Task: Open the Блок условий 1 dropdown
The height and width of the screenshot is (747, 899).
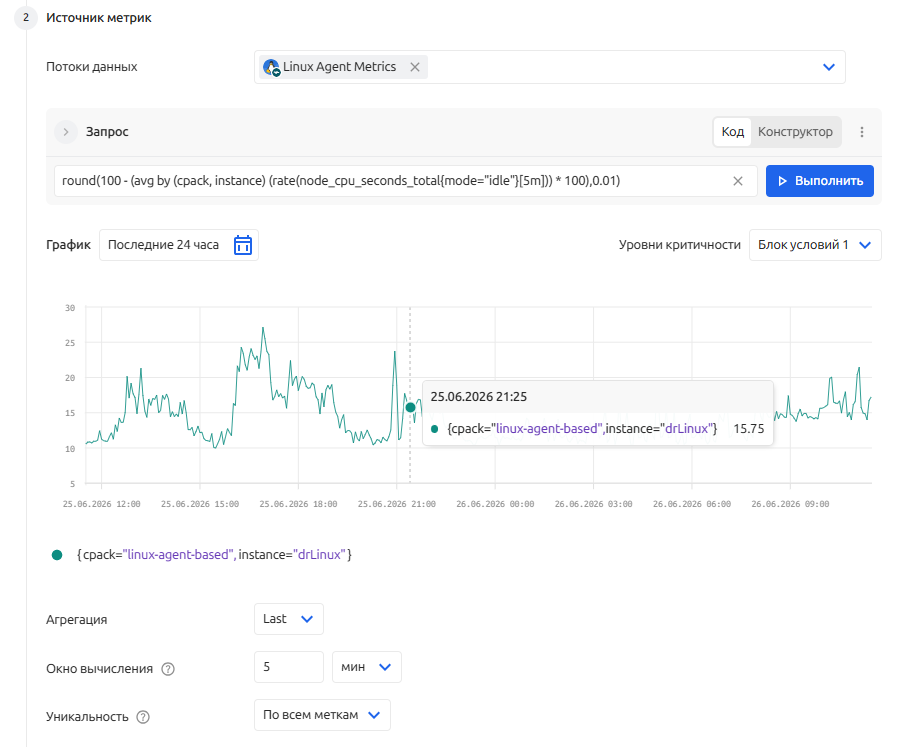Action: [815, 245]
